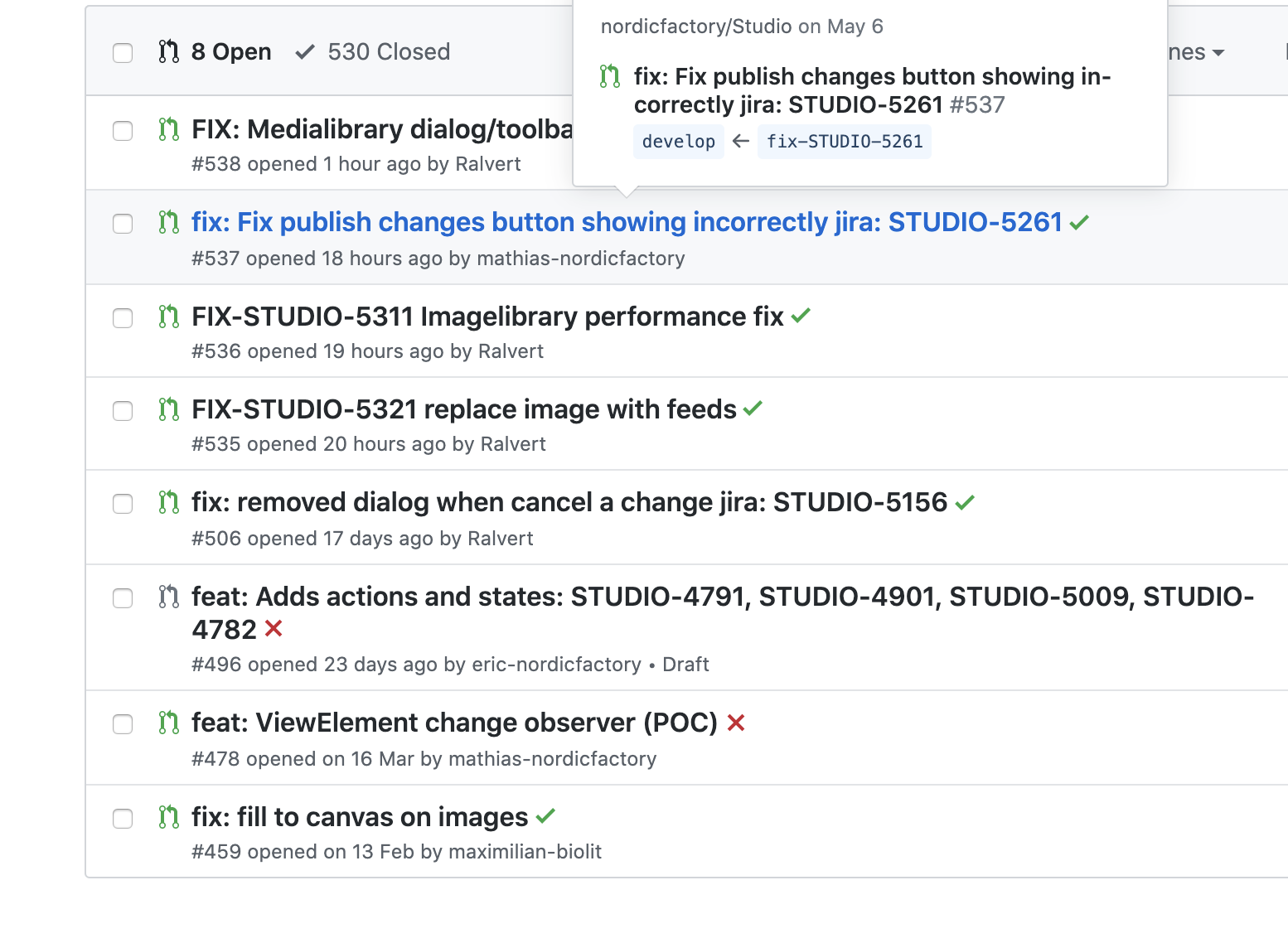
Task: Click PR icon for replace image with feeds
Action: (169, 409)
